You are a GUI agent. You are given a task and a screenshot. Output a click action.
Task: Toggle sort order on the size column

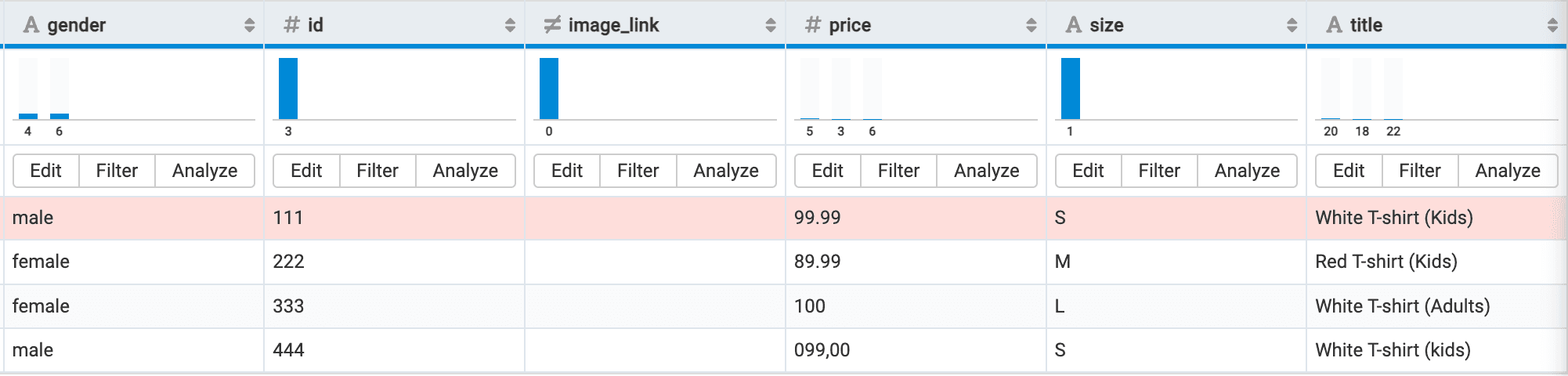tap(1292, 25)
